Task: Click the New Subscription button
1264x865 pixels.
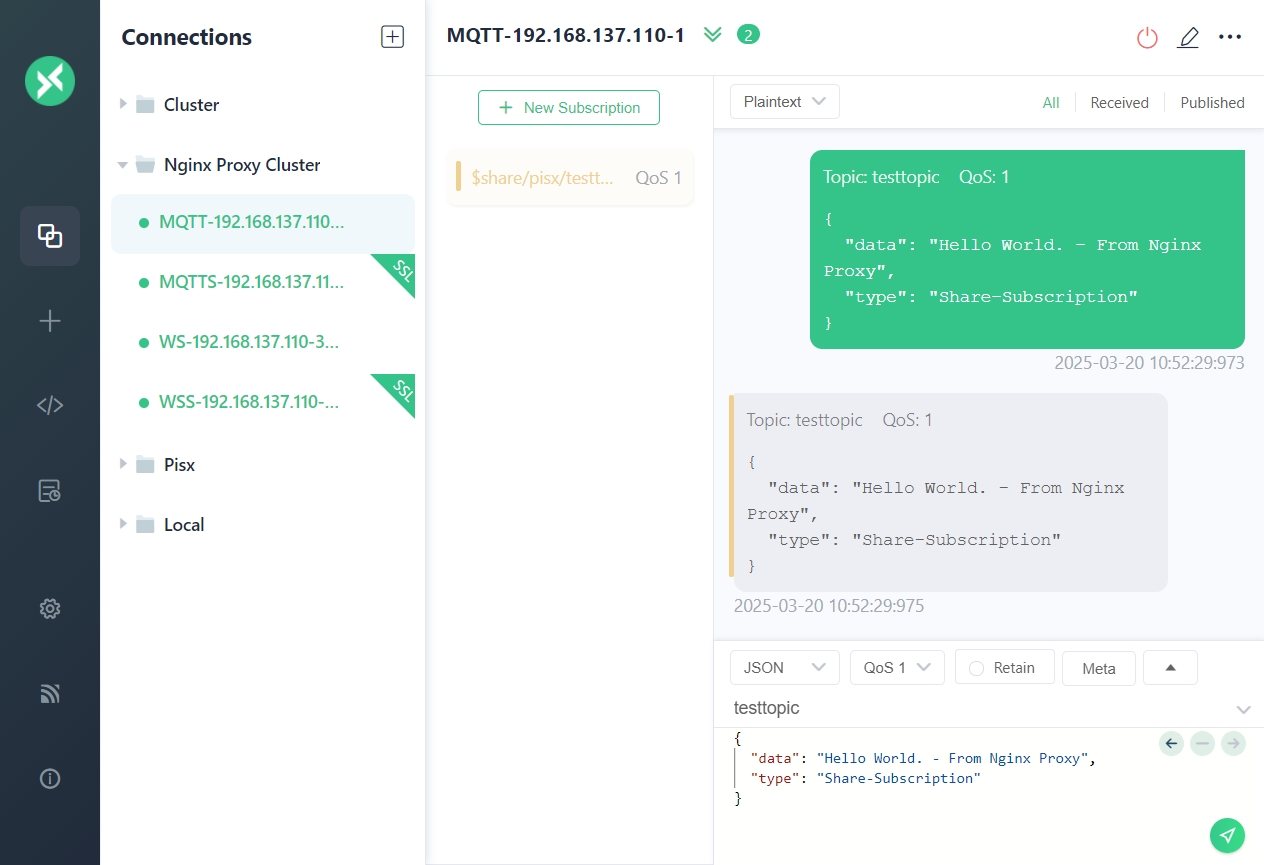Action: point(569,108)
